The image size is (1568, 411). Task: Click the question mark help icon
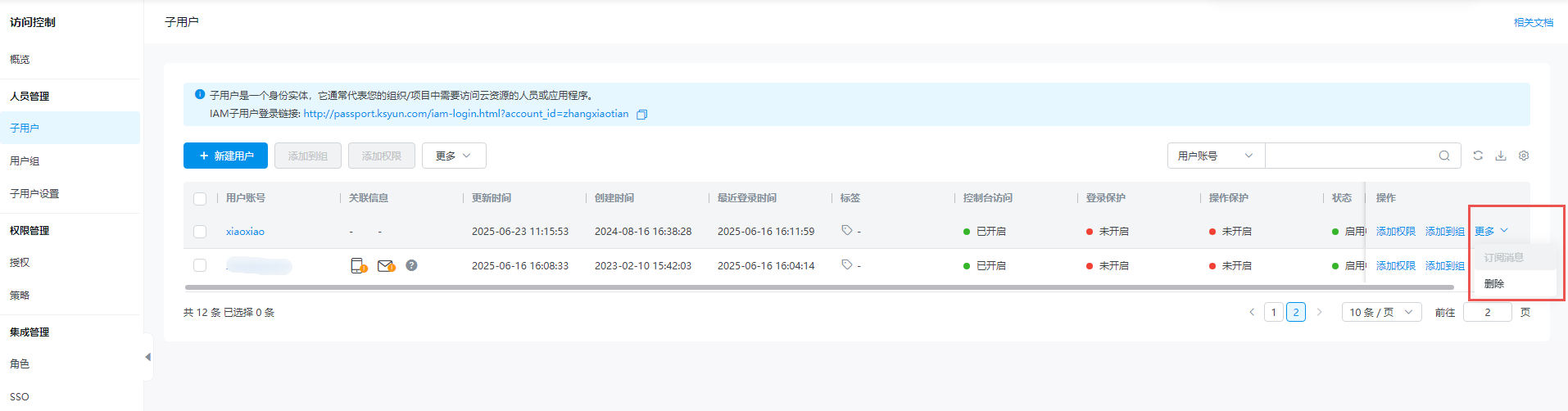point(411,265)
